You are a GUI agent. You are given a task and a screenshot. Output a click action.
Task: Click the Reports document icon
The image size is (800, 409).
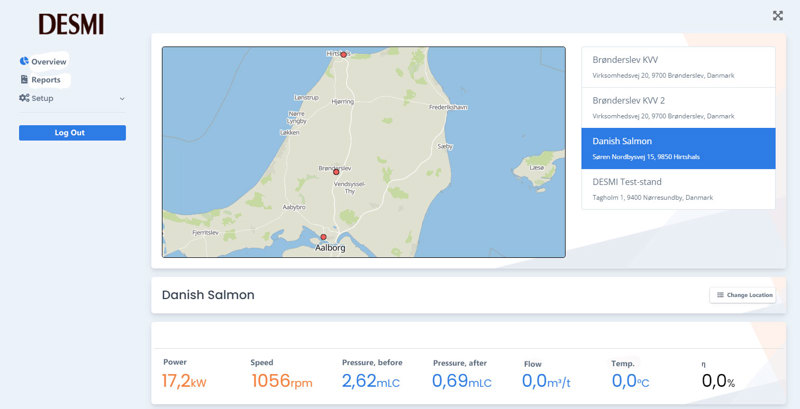tap(24, 80)
